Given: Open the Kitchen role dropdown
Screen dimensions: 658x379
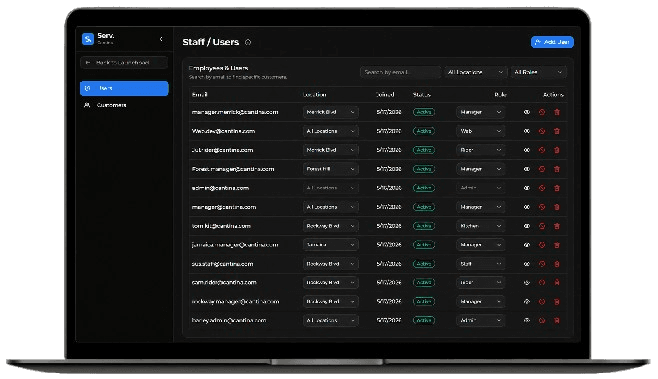Looking at the screenshot, I should (480, 226).
